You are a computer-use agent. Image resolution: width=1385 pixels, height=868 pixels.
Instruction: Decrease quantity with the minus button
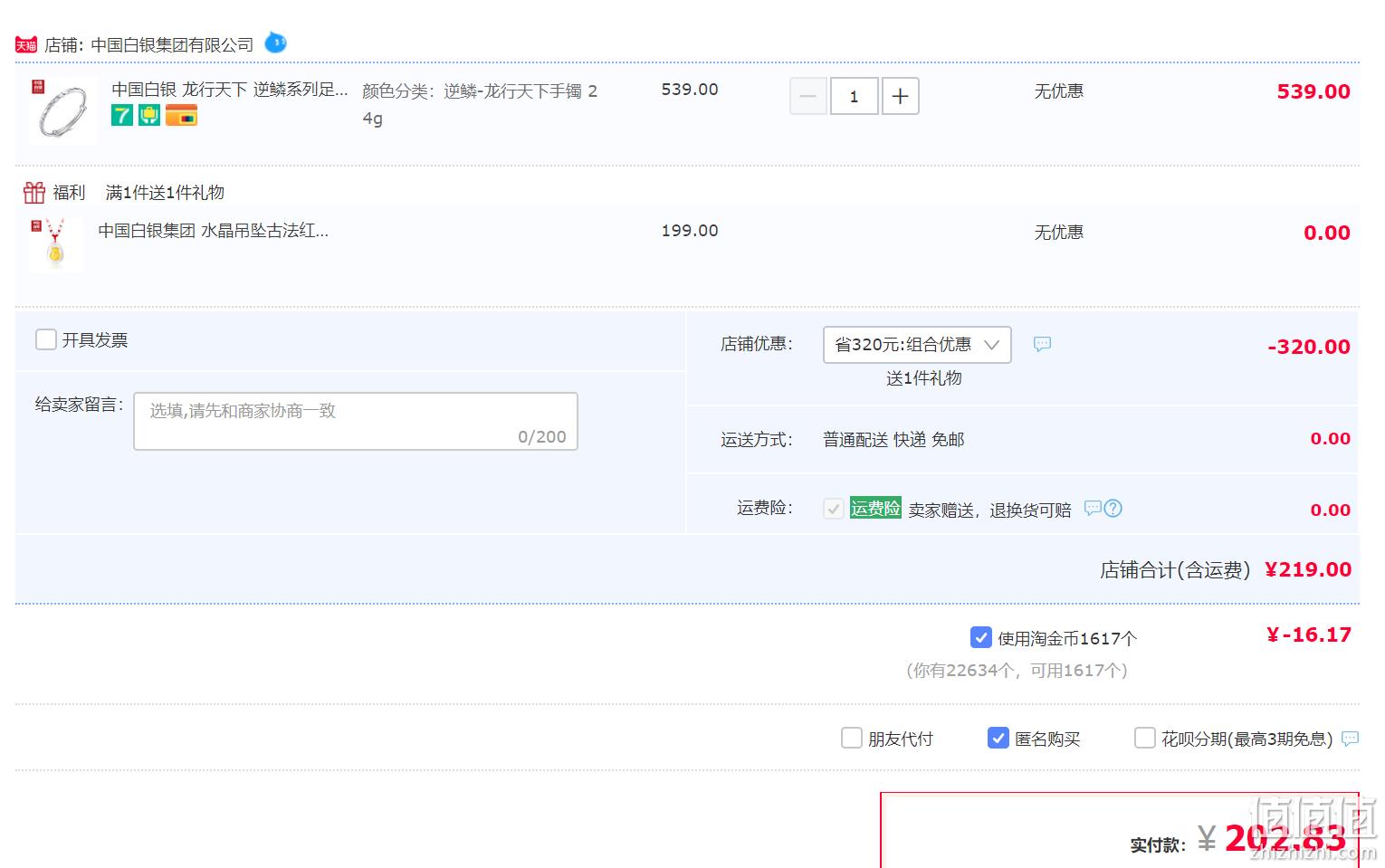pyautogui.click(x=808, y=96)
